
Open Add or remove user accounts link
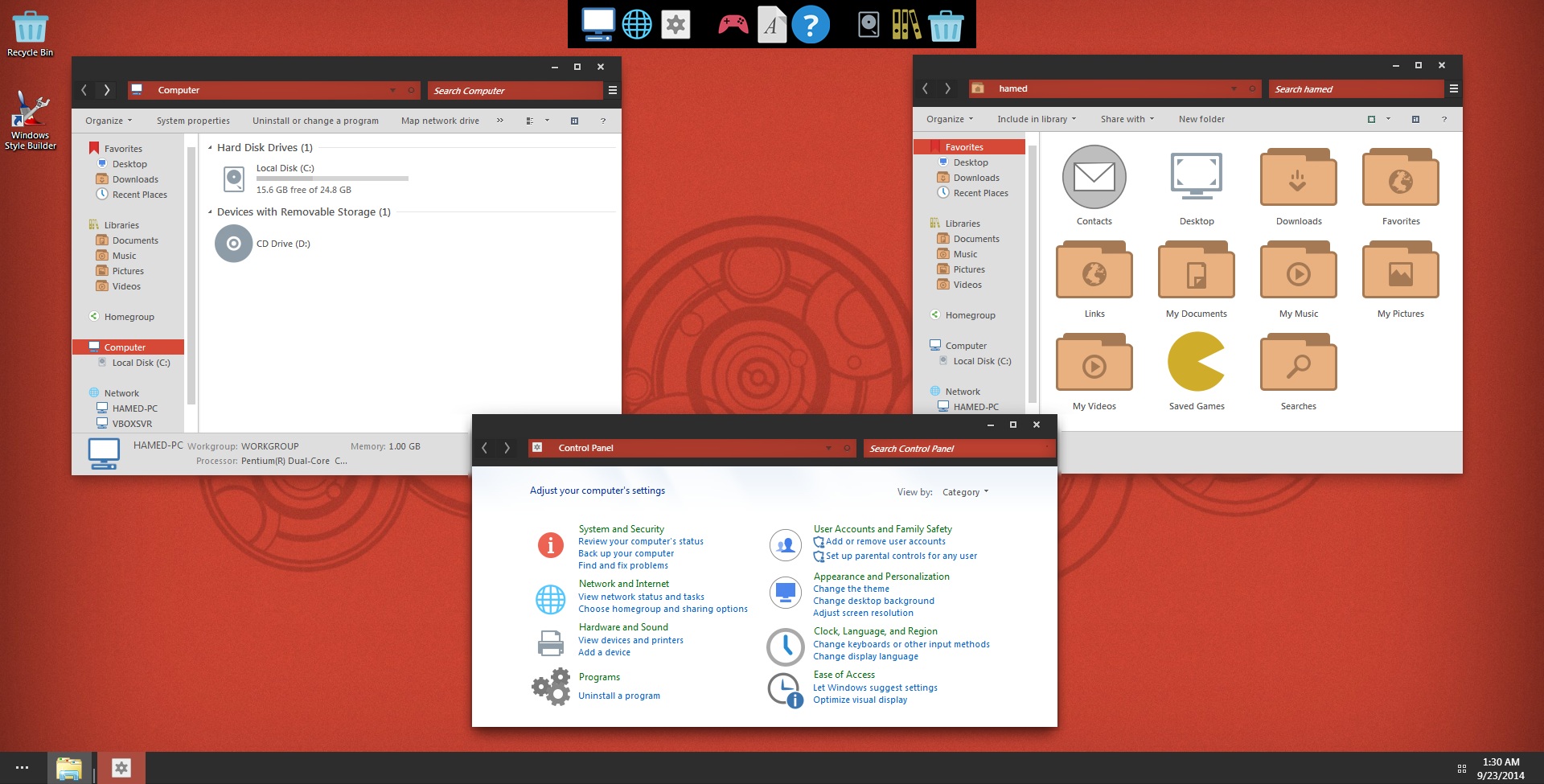point(885,541)
